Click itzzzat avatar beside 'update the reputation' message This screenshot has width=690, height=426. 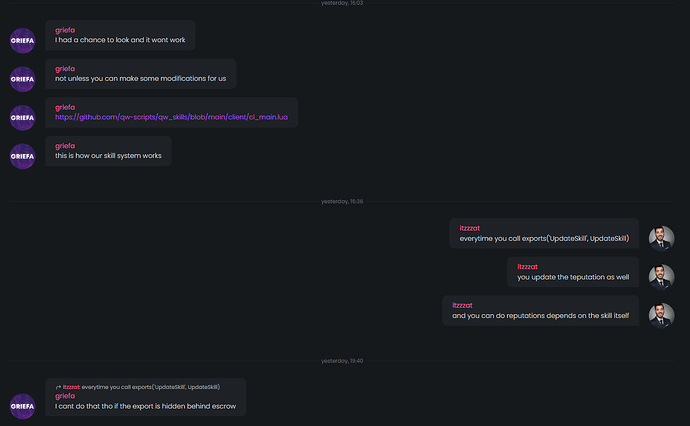(x=661, y=277)
